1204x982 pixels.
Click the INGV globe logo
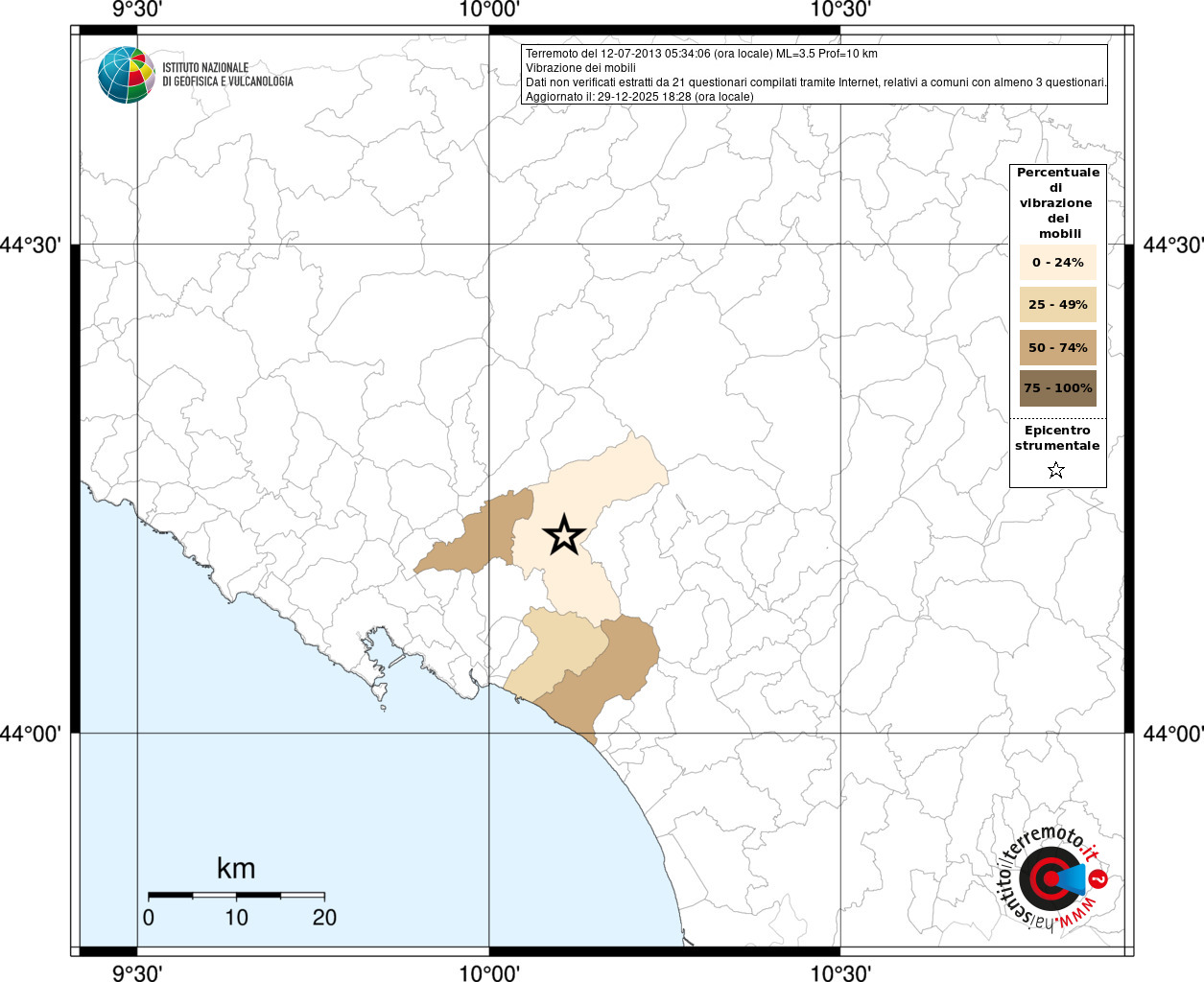tap(127, 74)
